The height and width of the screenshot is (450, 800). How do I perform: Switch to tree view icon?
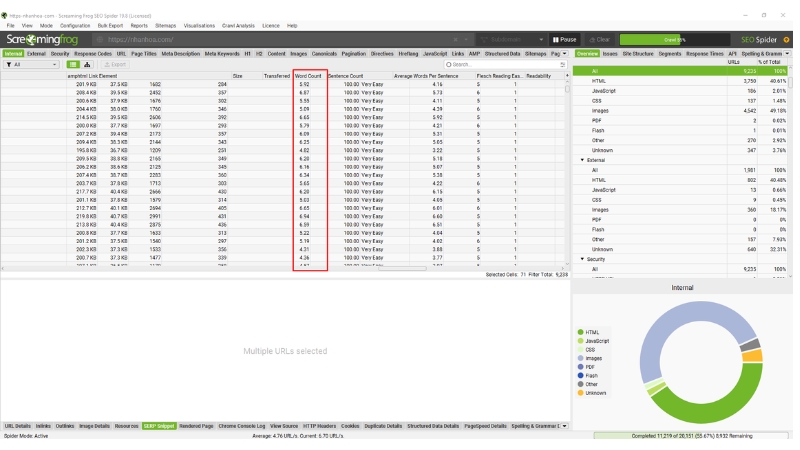87,65
